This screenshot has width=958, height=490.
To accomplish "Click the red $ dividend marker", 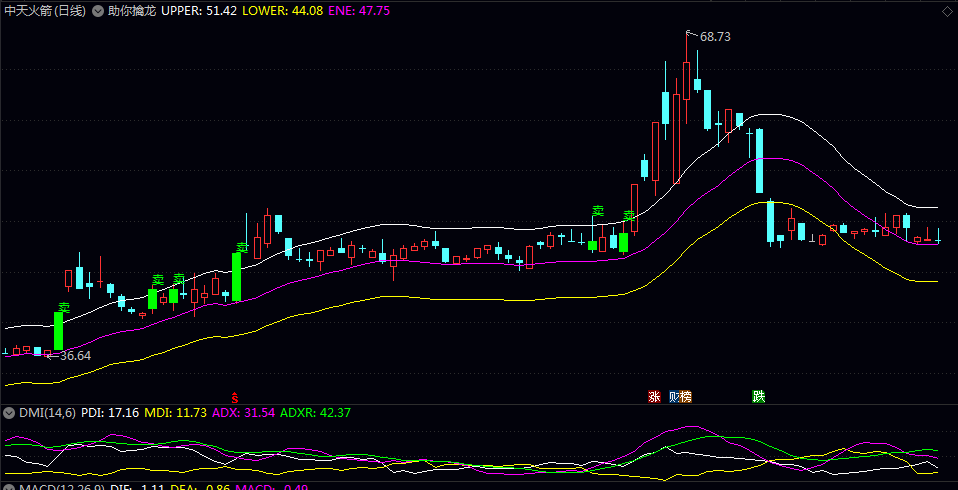I will pyautogui.click(x=236, y=397).
